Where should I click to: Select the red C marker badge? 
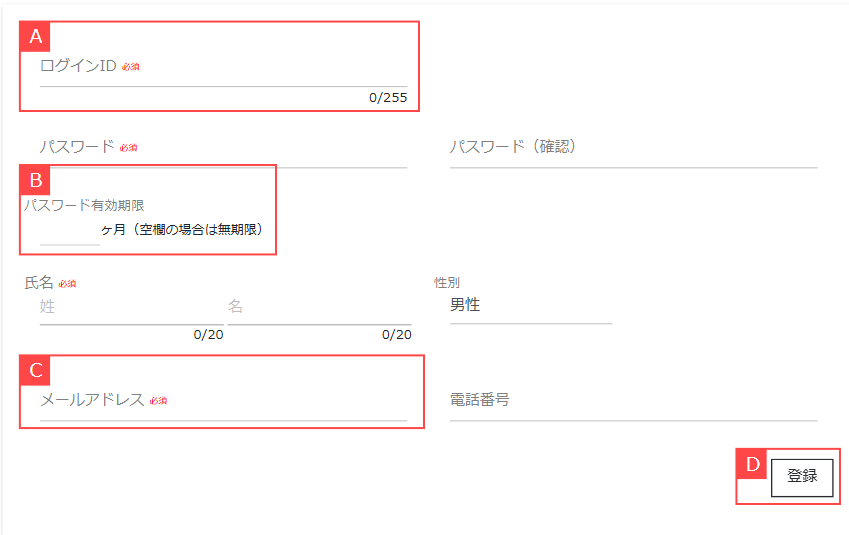36,371
